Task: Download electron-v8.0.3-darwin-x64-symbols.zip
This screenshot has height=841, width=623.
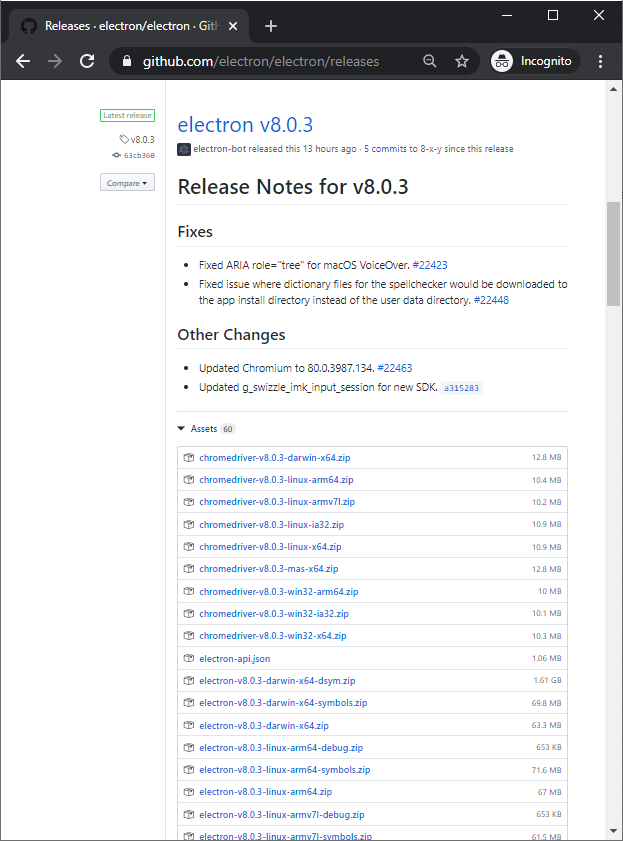Action: click(283, 703)
